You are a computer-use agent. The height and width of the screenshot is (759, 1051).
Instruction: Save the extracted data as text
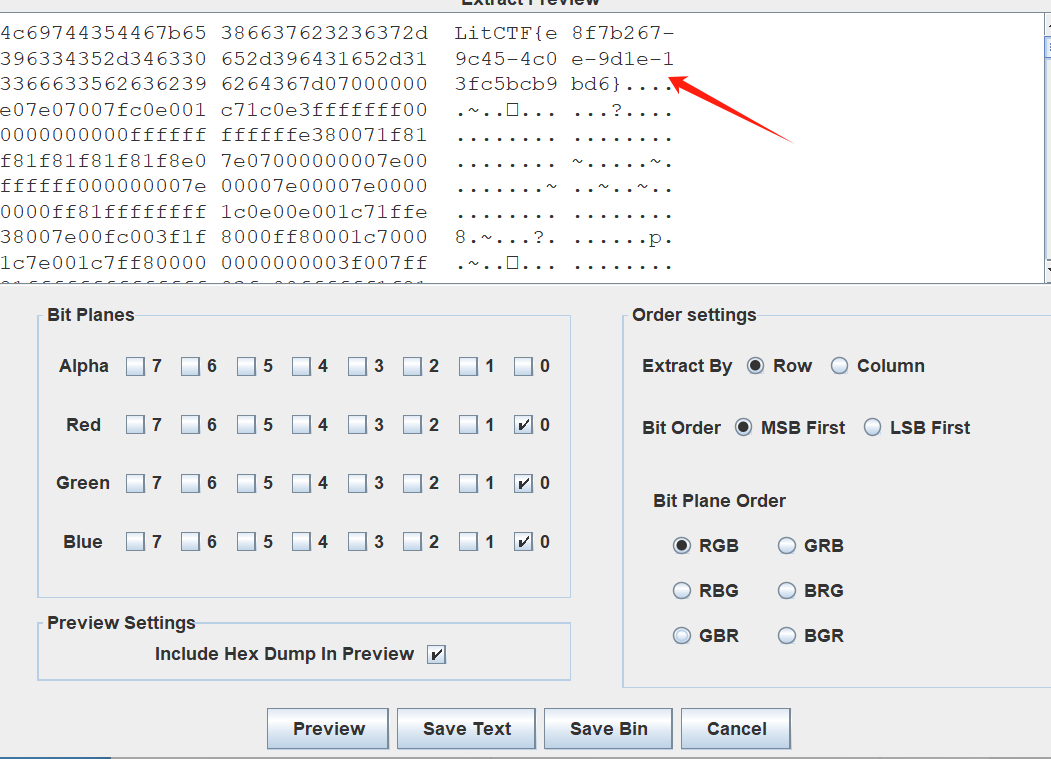[x=466, y=728]
